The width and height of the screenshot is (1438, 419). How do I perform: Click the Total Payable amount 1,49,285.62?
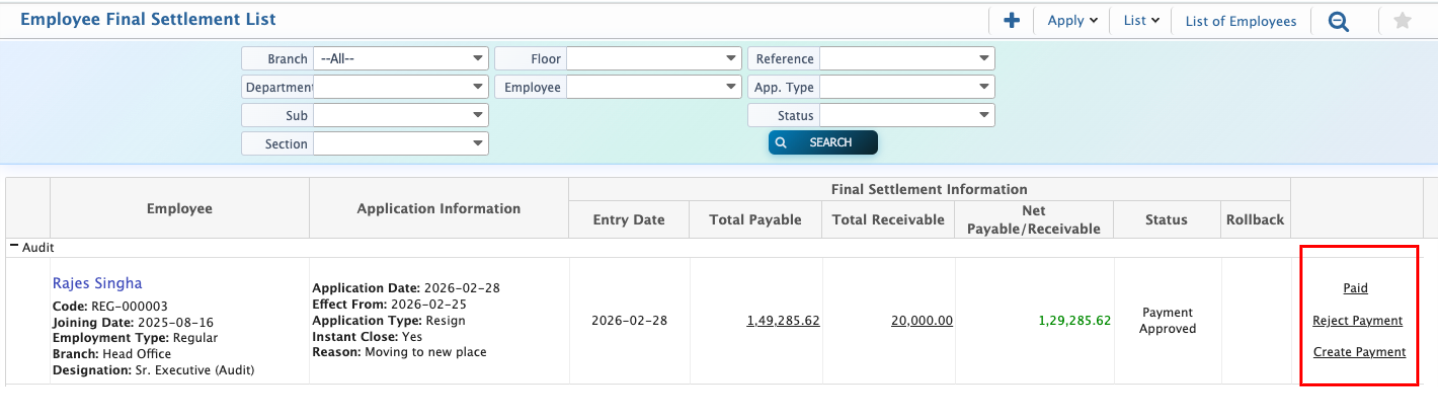783,321
